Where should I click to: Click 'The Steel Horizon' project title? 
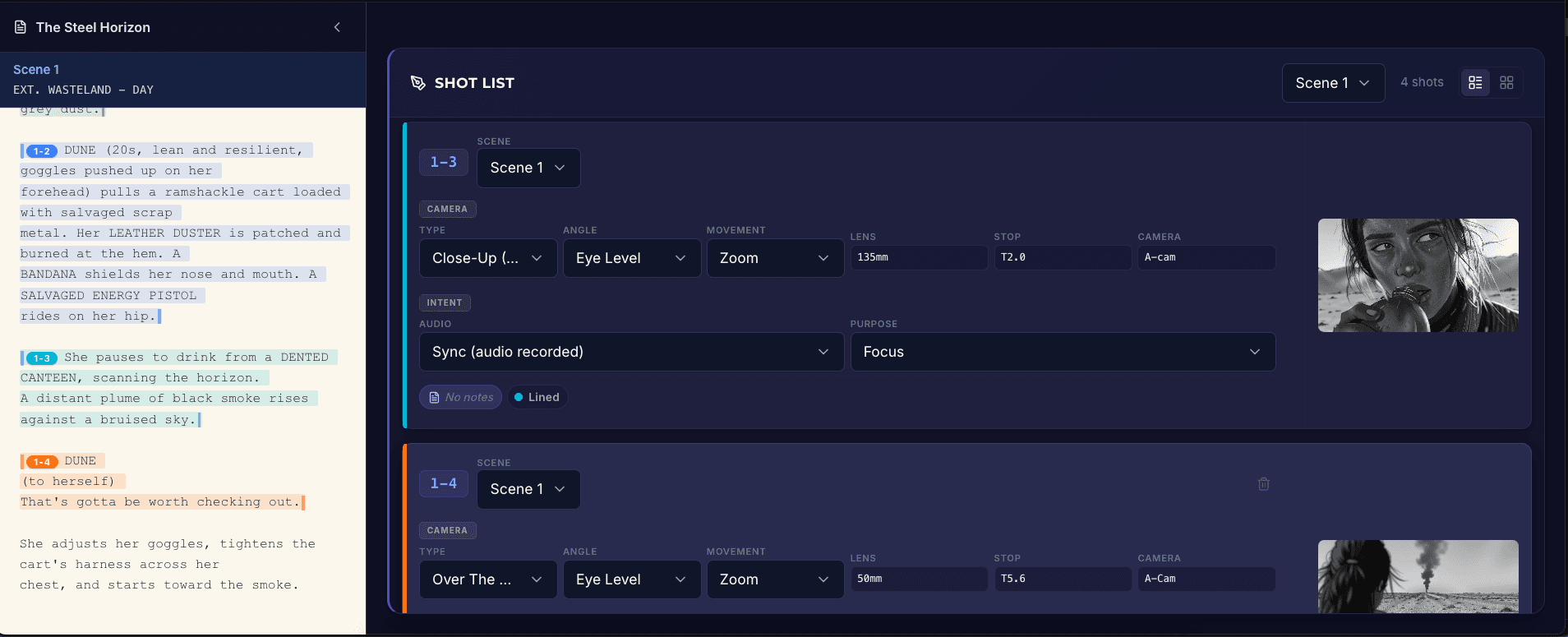(93, 27)
